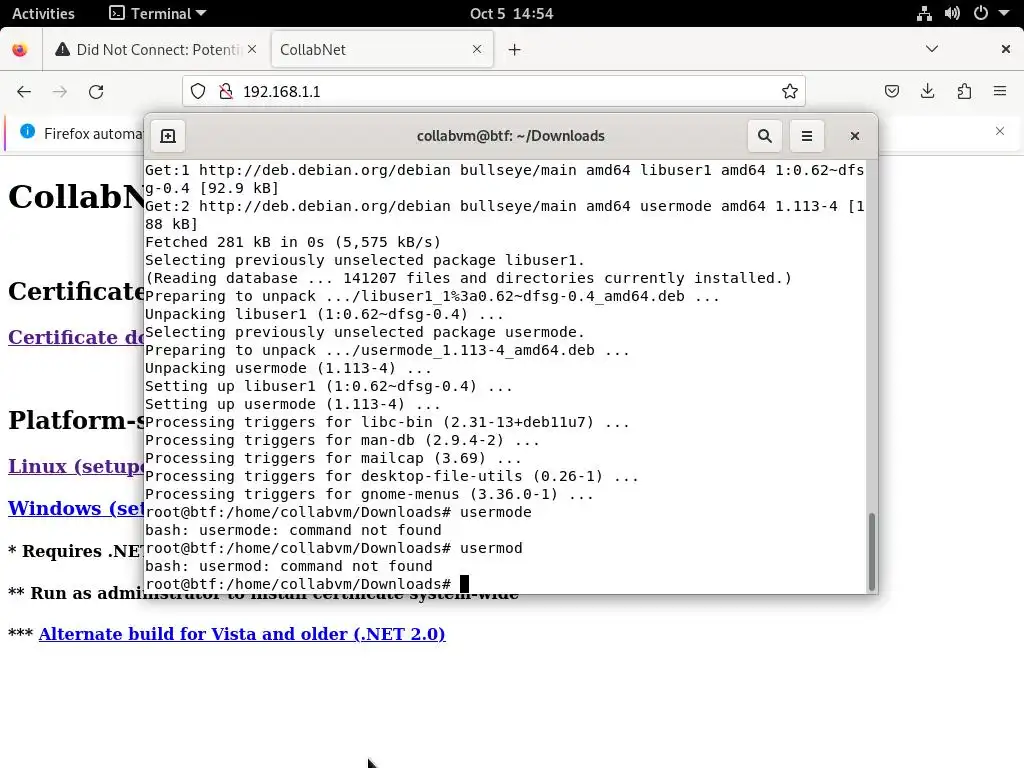Viewport: 1024px width, 768px height.
Task: Go forward one page in Firefox
Action: [x=60, y=91]
